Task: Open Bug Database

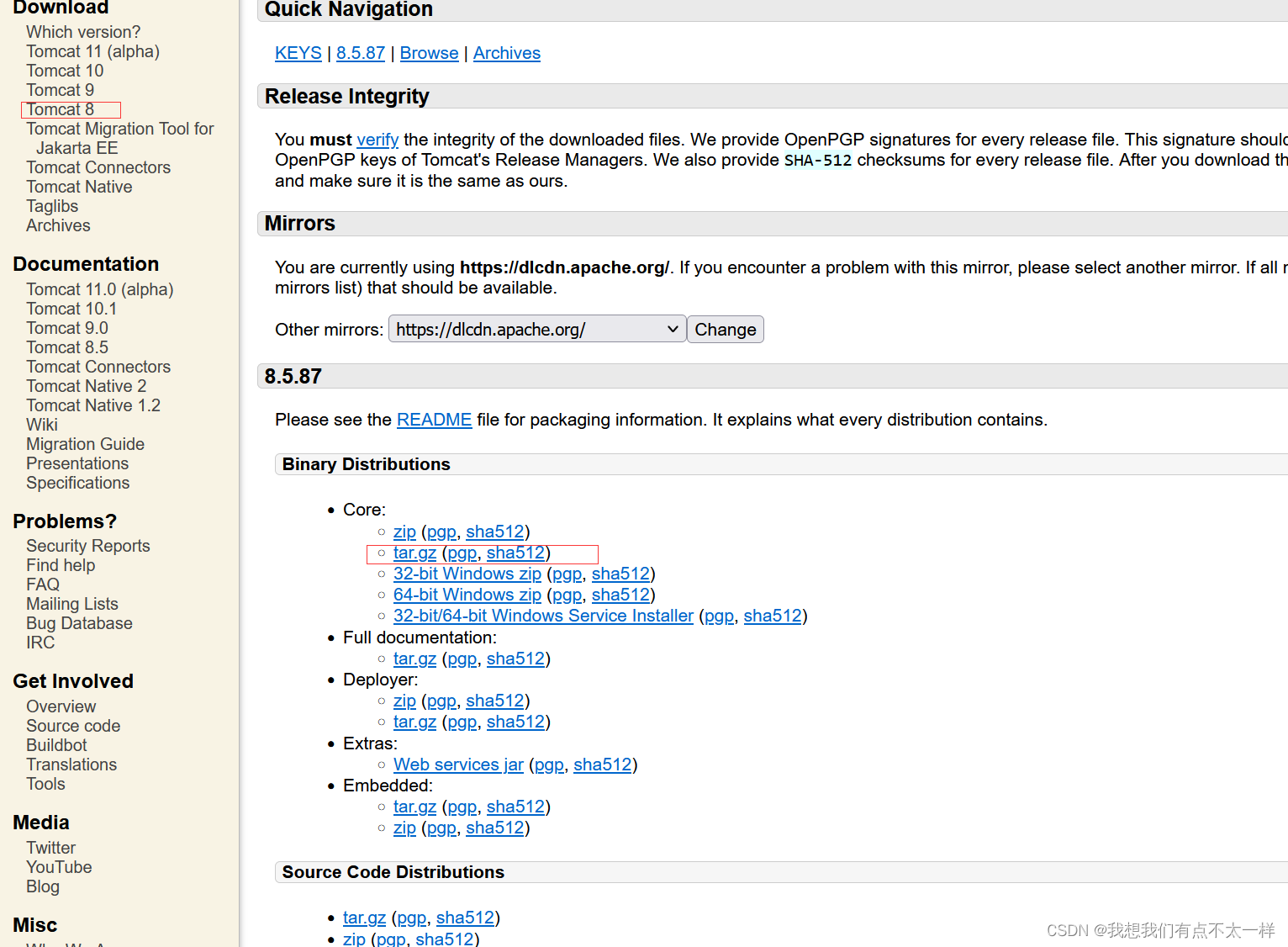Action: pos(79,623)
